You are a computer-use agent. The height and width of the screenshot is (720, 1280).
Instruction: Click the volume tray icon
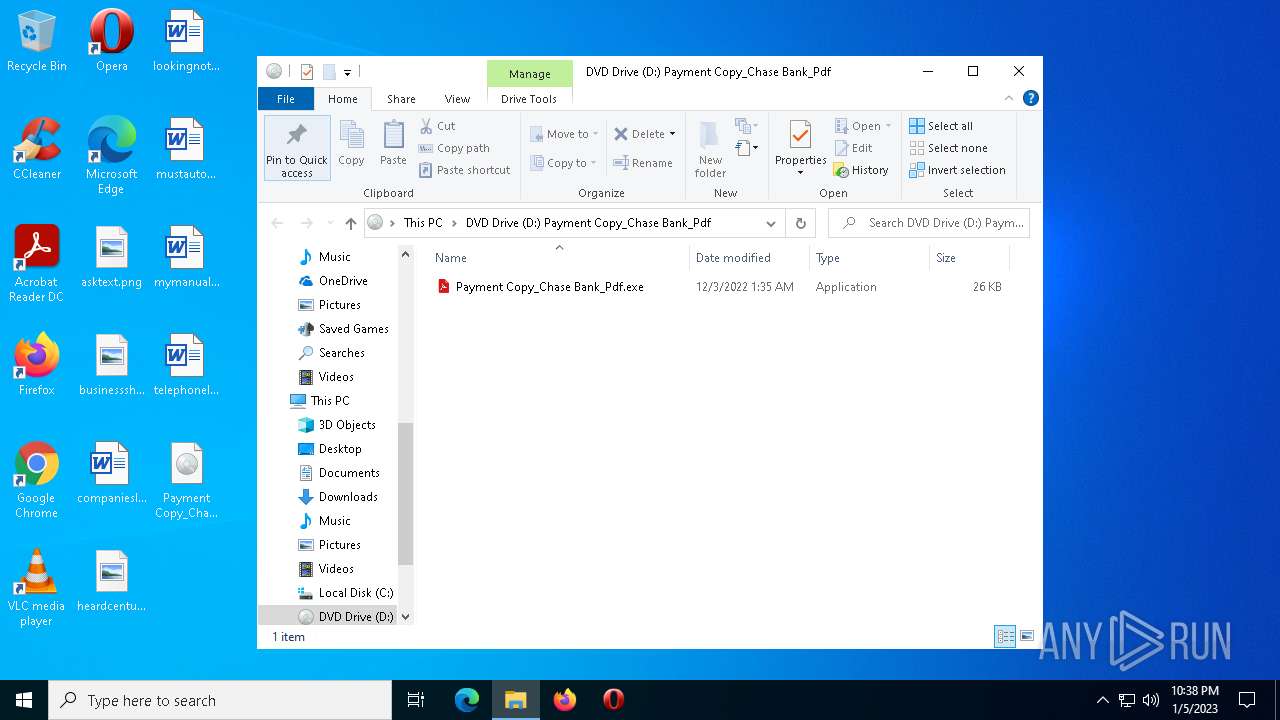click(1150, 700)
